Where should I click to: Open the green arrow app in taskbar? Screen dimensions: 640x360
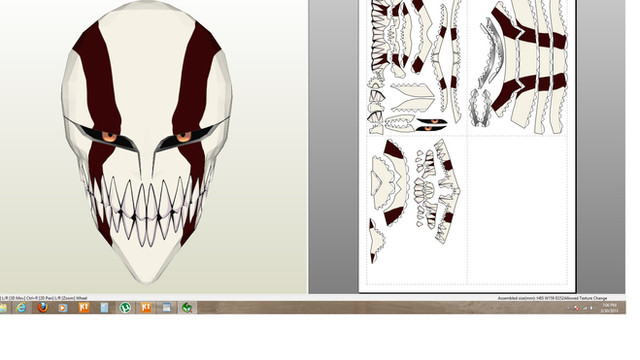187,308
